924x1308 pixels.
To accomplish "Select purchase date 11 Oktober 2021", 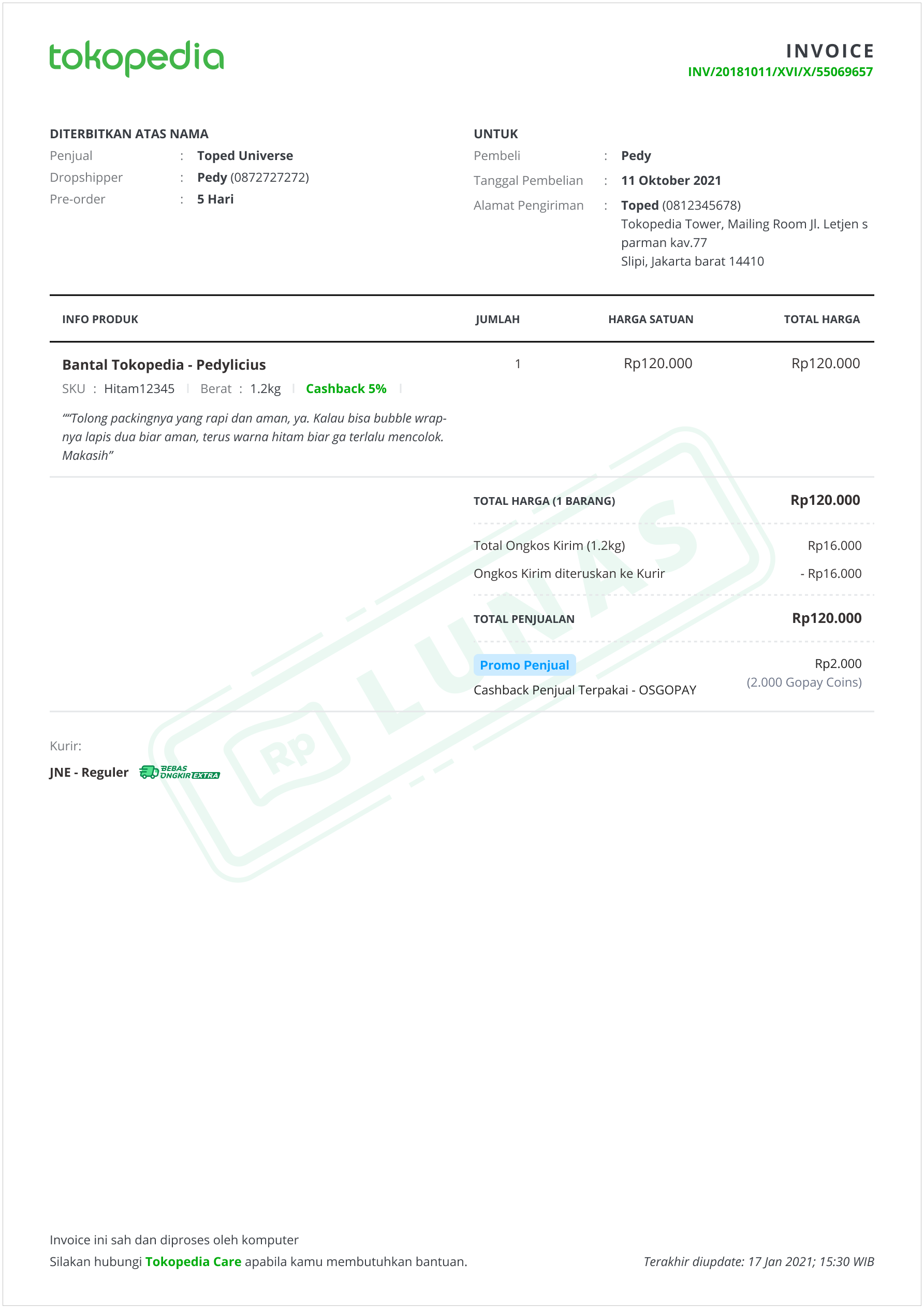I will 671,181.
